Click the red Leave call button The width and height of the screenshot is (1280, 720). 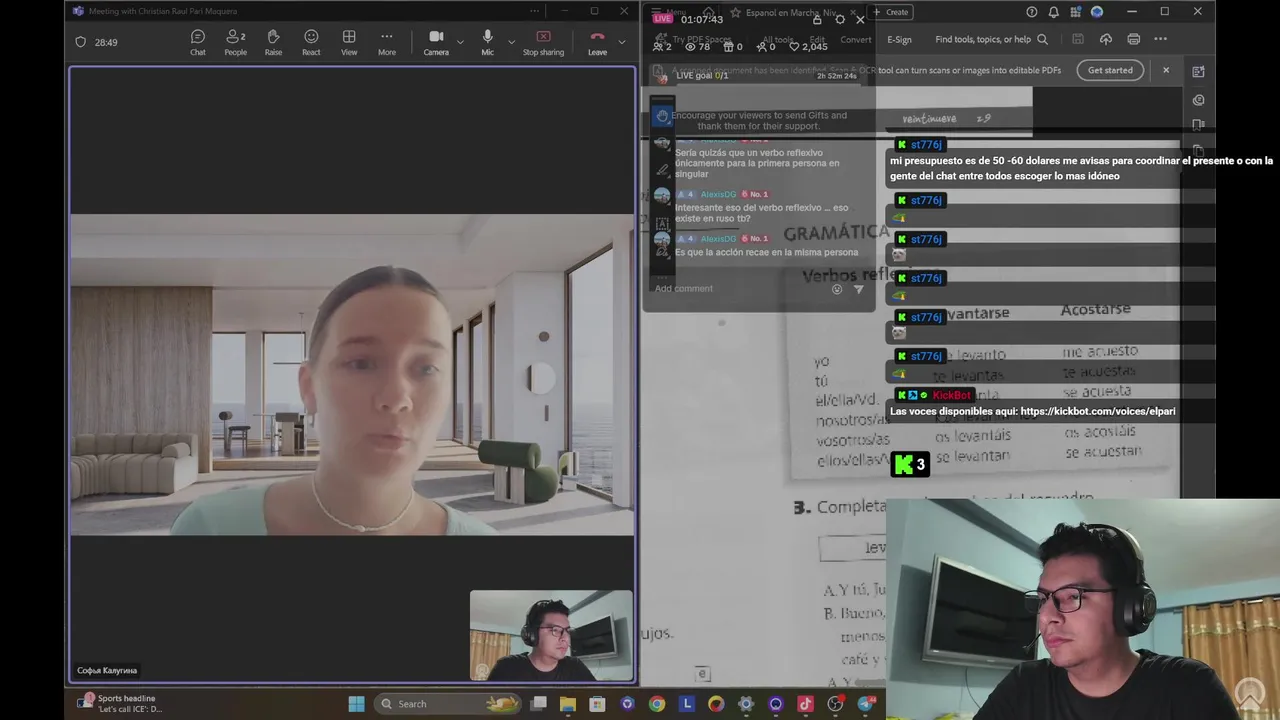click(x=597, y=42)
